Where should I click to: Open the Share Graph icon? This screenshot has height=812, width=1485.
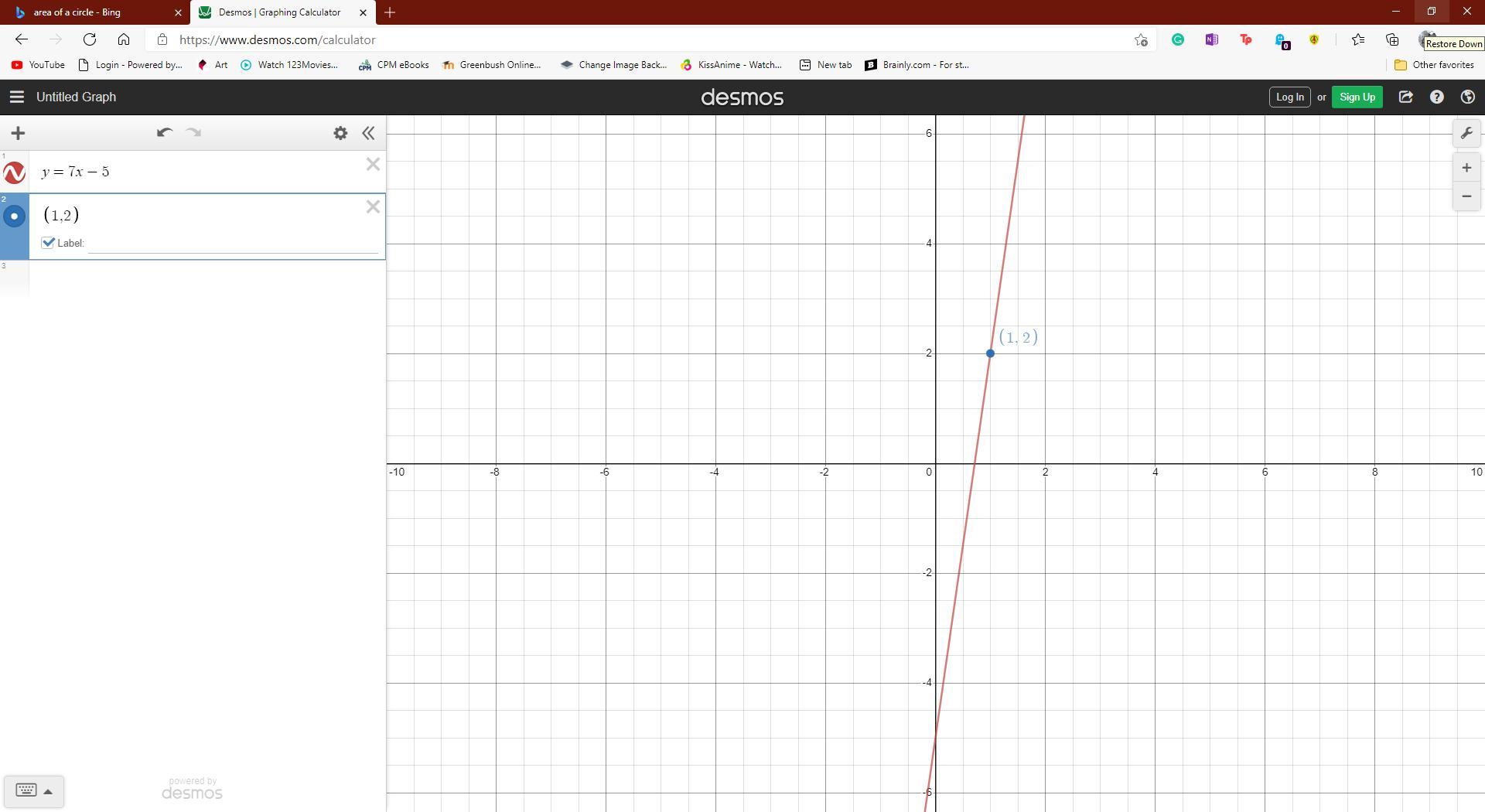(x=1405, y=97)
